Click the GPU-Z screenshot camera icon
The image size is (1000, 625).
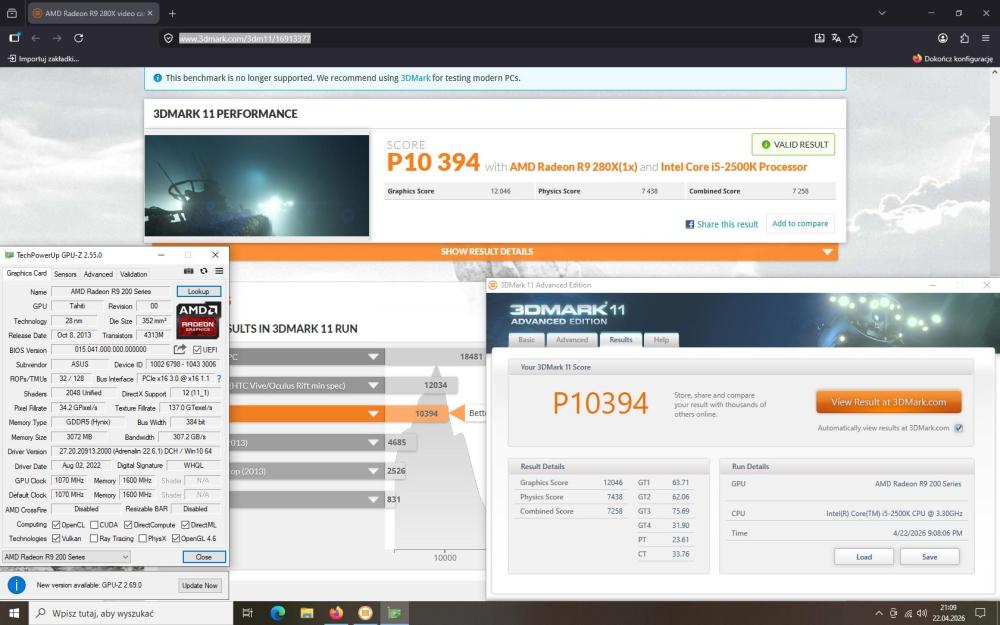point(188,271)
